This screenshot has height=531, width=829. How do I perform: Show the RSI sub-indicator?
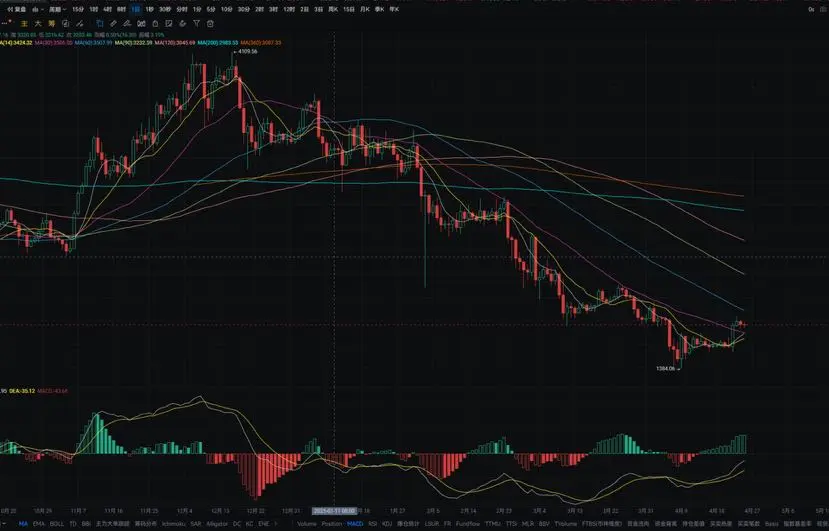click(x=373, y=524)
